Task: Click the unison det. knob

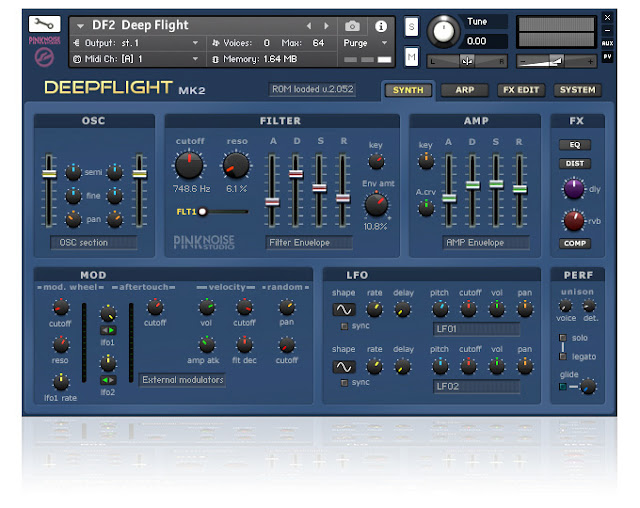Action: tap(589, 305)
